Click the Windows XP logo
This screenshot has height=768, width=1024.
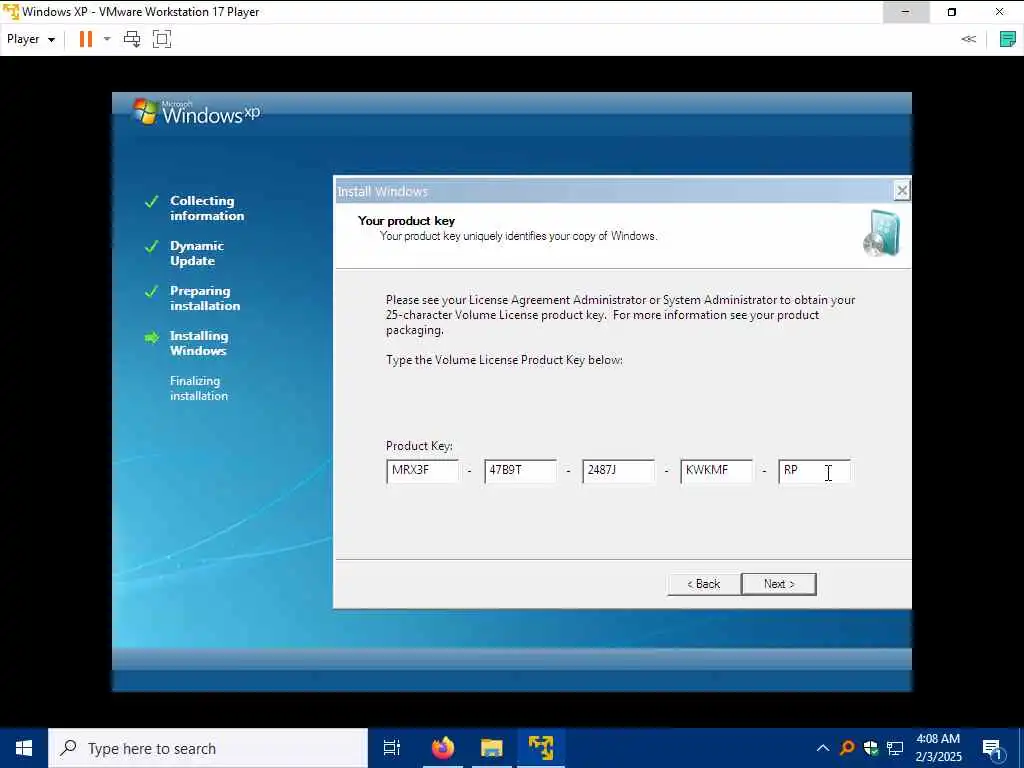[x=196, y=112]
